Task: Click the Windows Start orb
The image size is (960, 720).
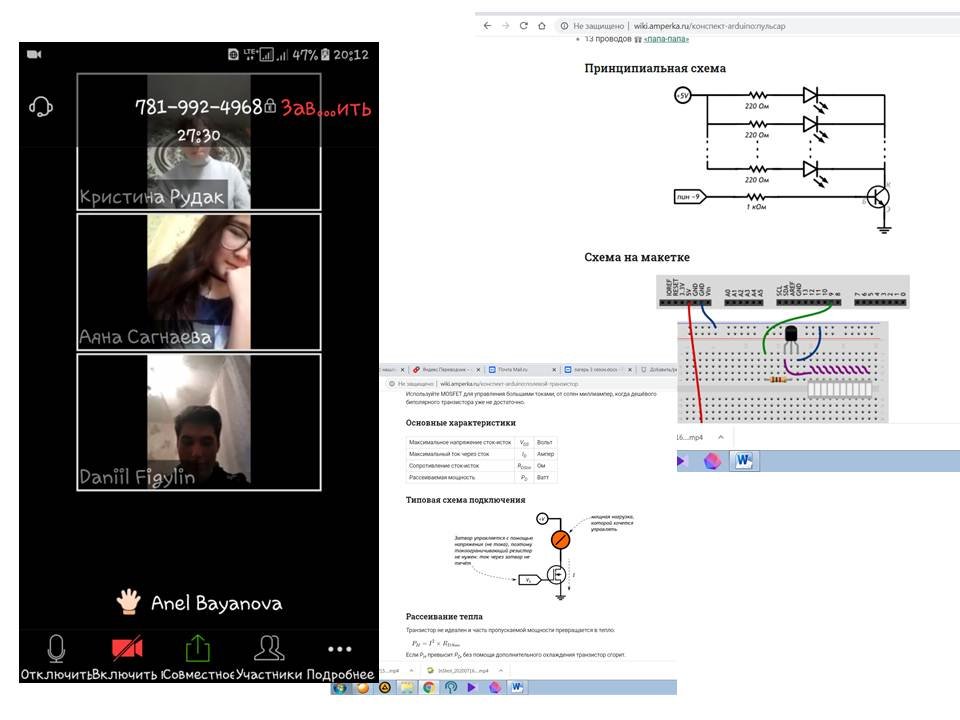Action: coord(340,688)
